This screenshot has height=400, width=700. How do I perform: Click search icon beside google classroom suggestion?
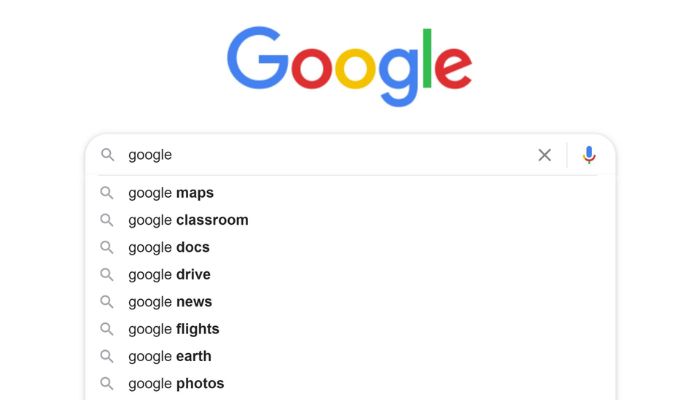[107, 220]
